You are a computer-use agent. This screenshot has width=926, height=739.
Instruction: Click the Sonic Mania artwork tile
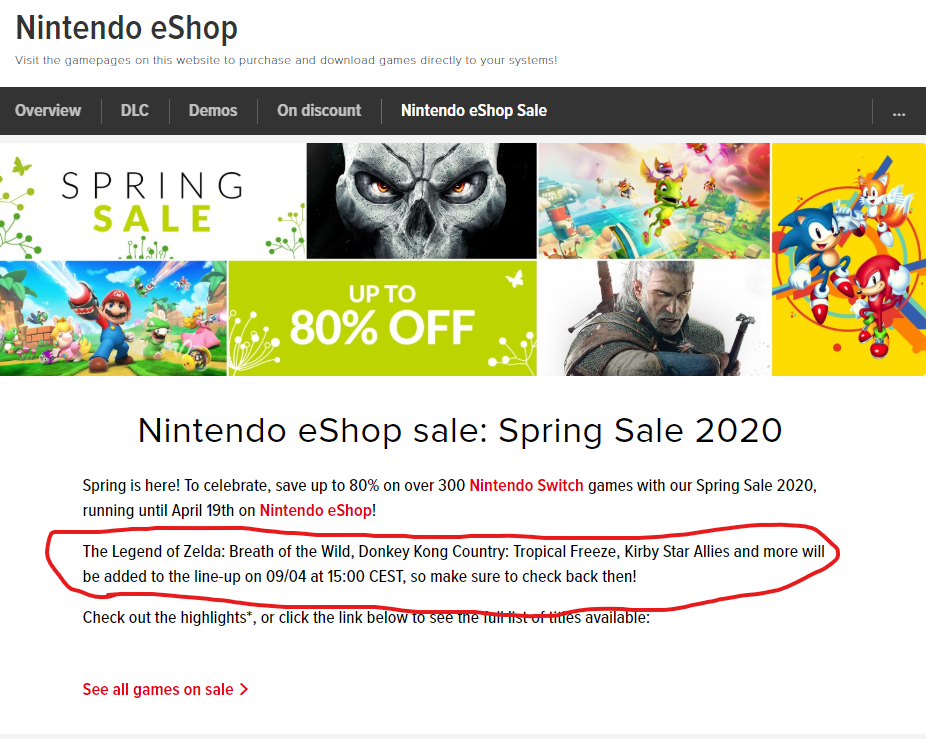click(x=848, y=259)
